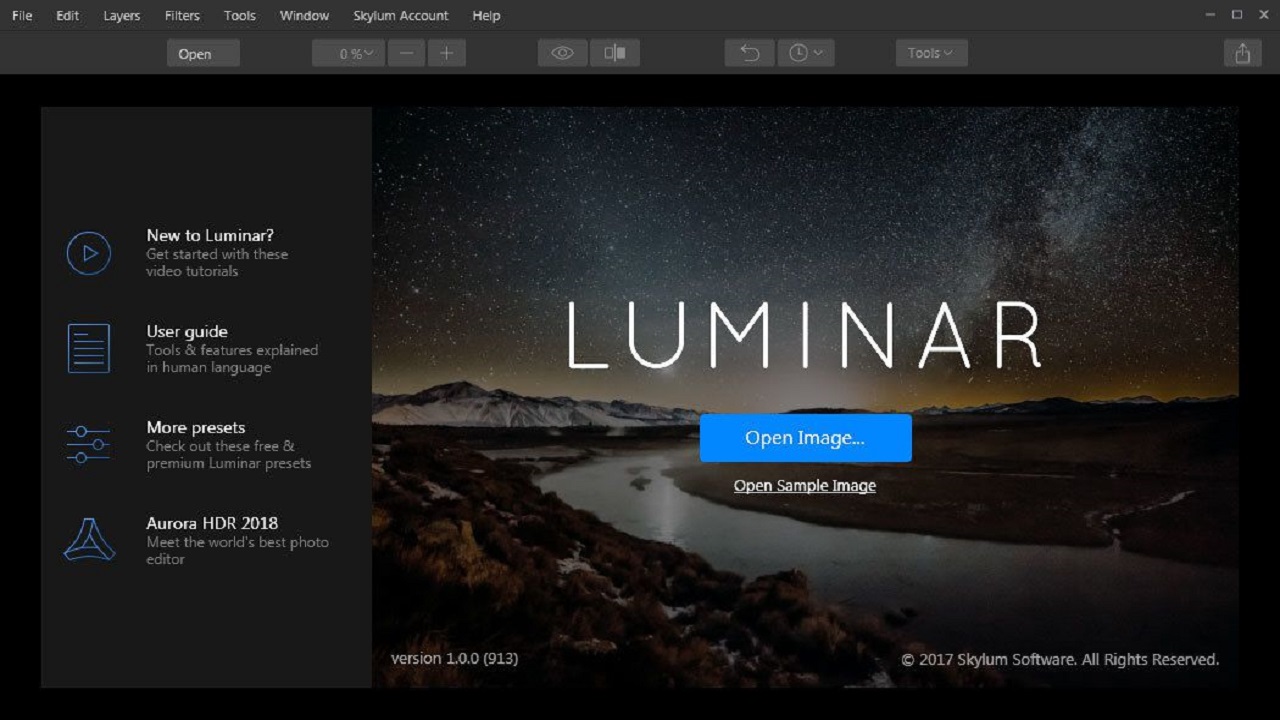The width and height of the screenshot is (1280, 720).
Task: Open the history clock dropdown
Action: point(805,53)
